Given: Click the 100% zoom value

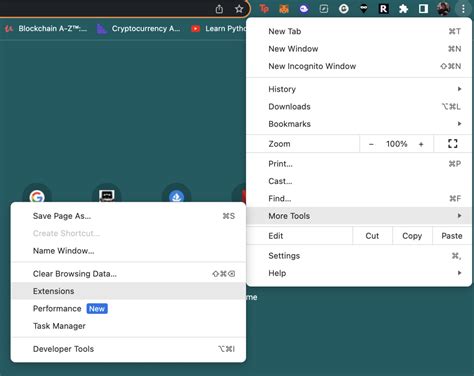Looking at the screenshot, I should coord(397,144).
